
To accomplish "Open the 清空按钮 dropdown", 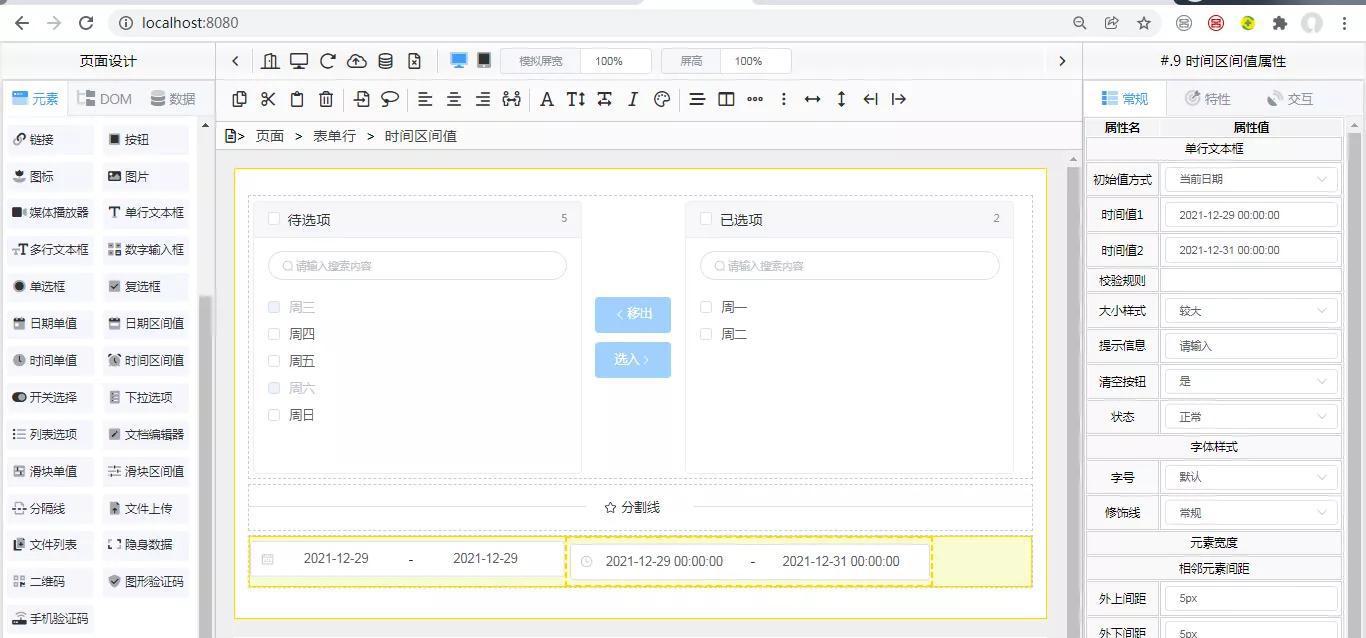I will coord(1251,382).
